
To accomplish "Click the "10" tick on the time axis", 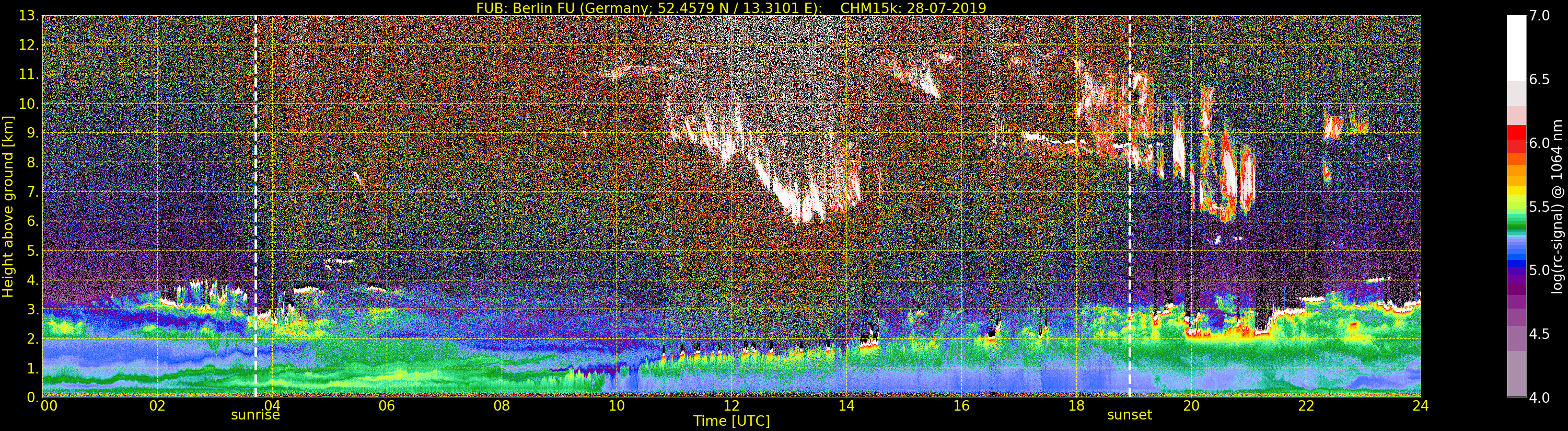I will pyautogui.click(x=617, y=406).
